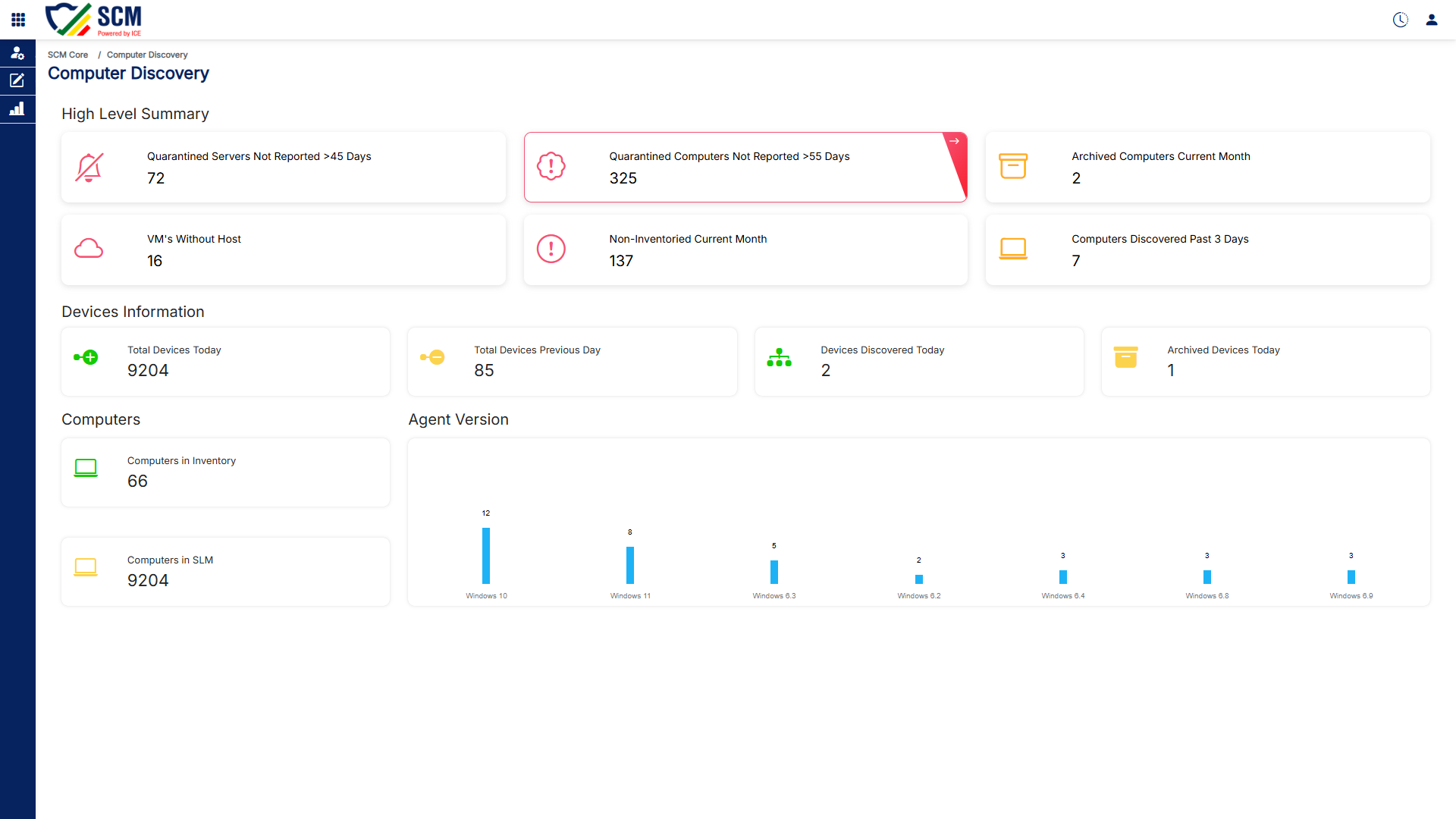Open Computers in SLM card
The height and width of the screenshot is (819, 1456).
pyautogui.click(x=226, y=572)
